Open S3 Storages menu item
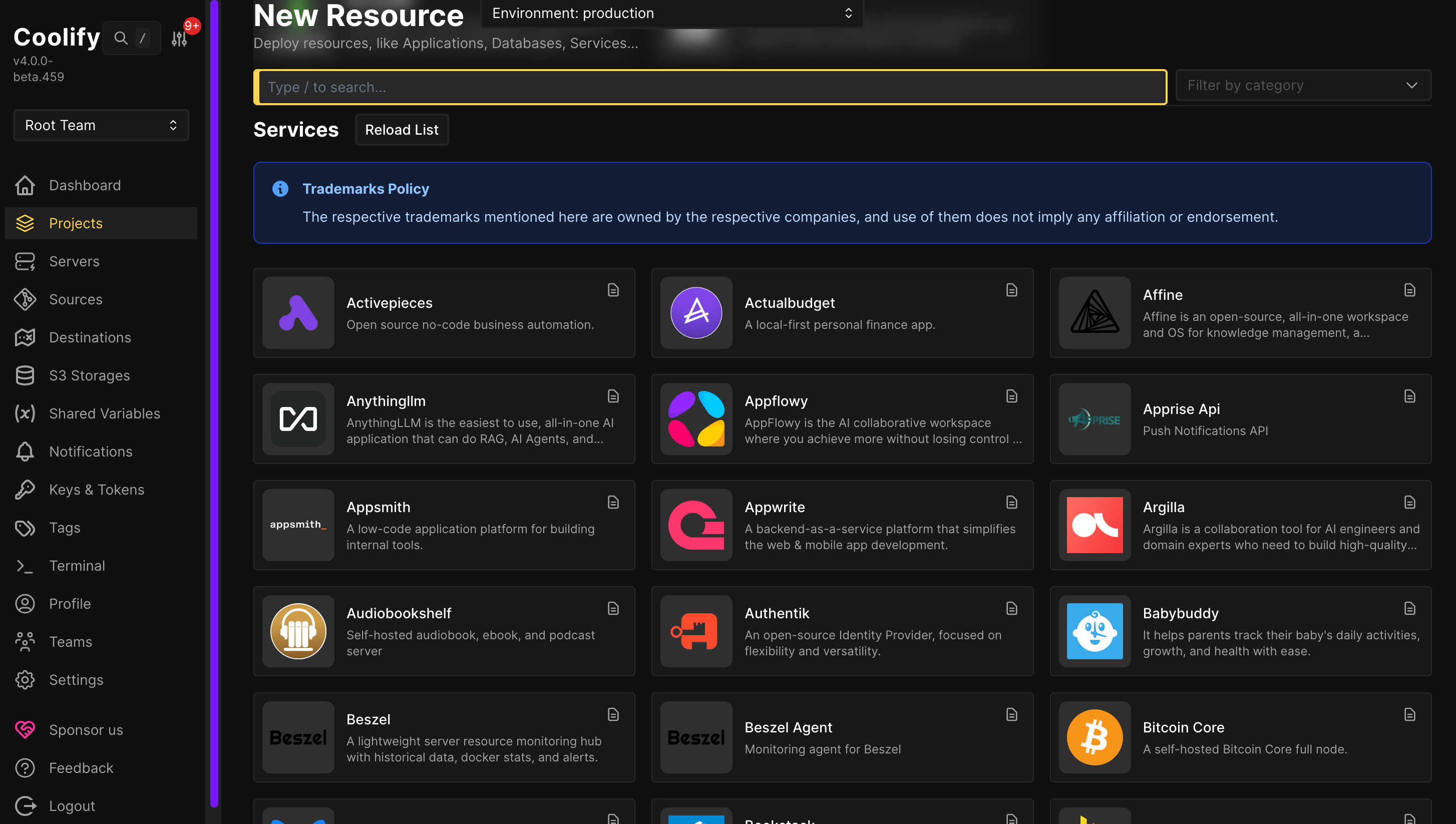The height and width of the screenshot is (824, 1456). pyautogui.click(x=90, y=375)
